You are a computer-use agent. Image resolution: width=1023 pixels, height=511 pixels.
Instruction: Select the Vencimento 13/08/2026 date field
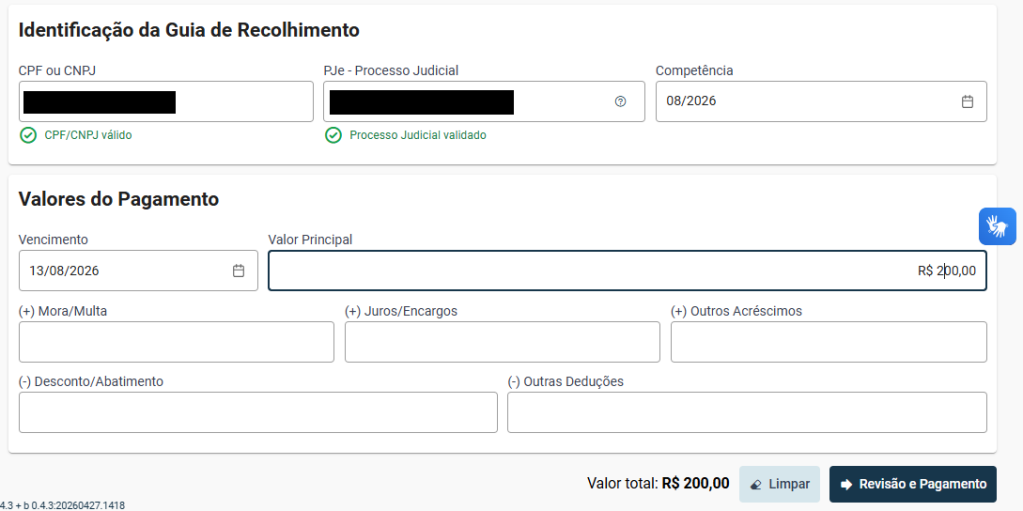tap(138, 271)
